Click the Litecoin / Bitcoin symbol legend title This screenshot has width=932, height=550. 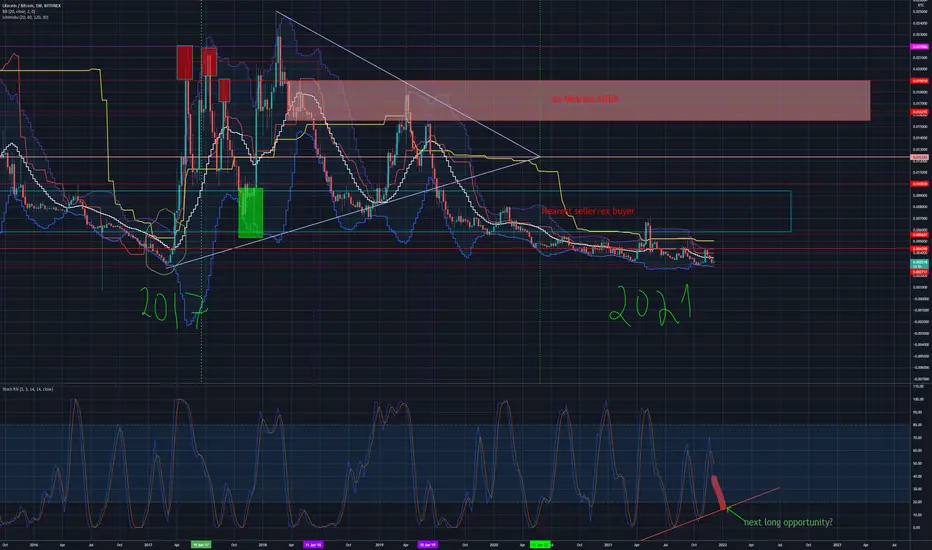pyautogui.click(x=32, y=5)
